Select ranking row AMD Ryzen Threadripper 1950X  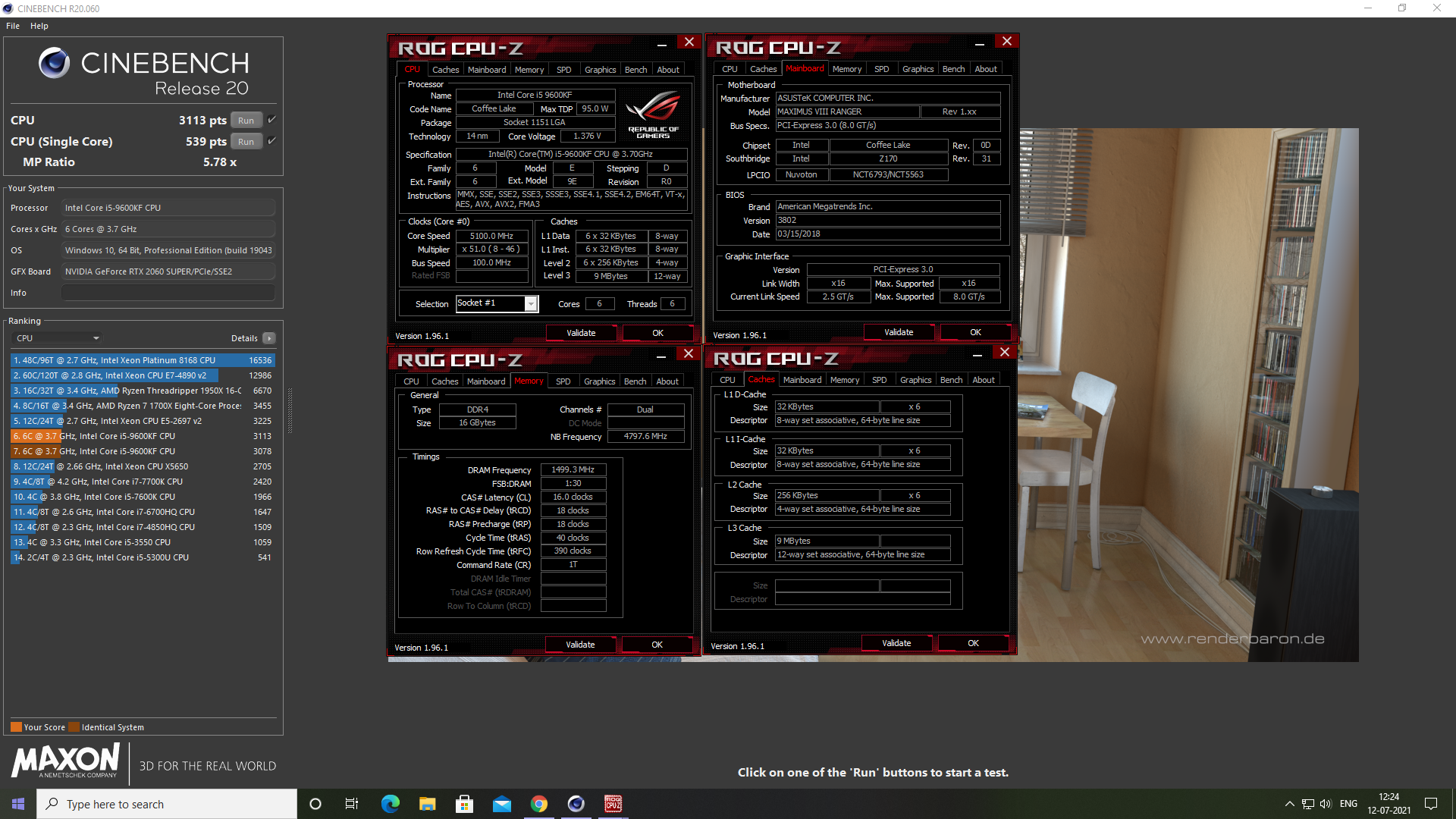point(143,391)
